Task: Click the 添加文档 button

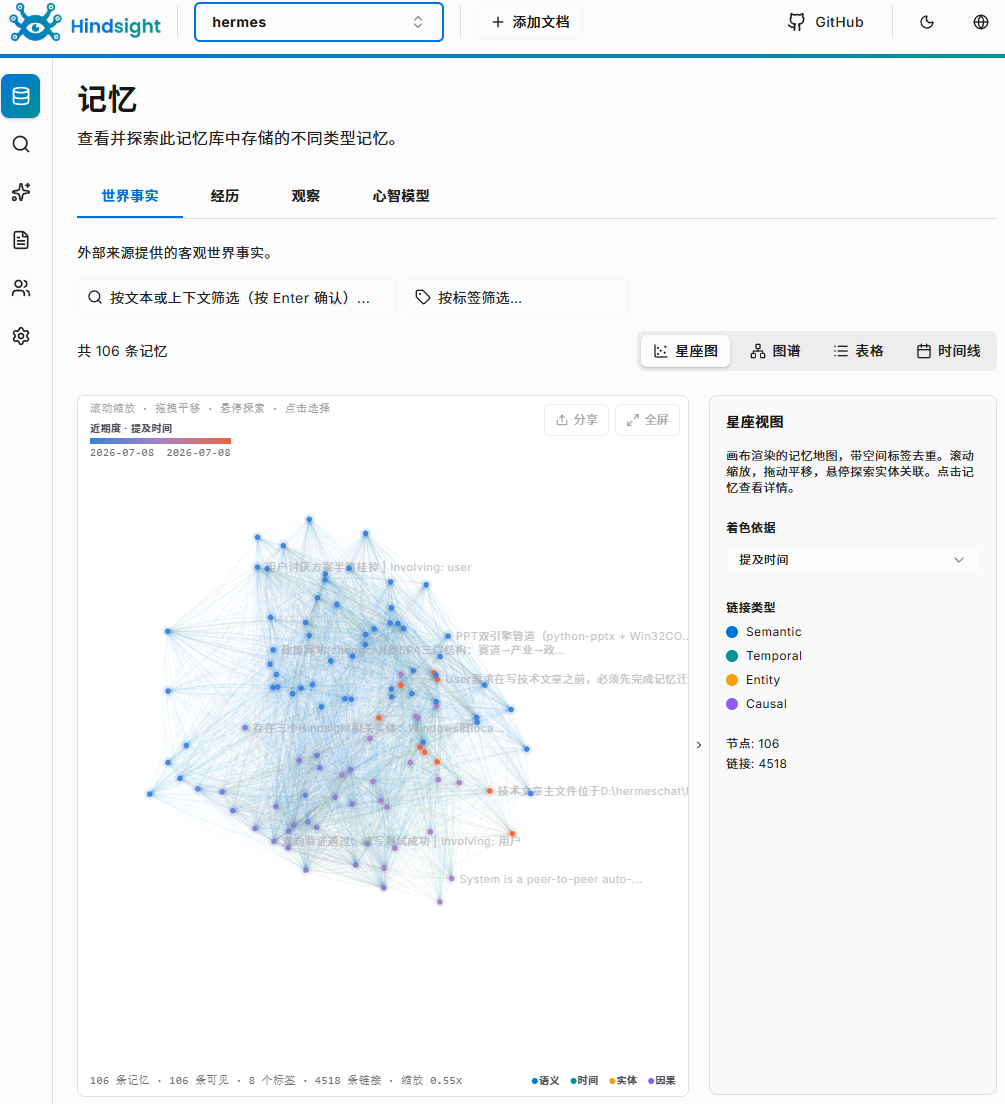Action: [530, 22]
